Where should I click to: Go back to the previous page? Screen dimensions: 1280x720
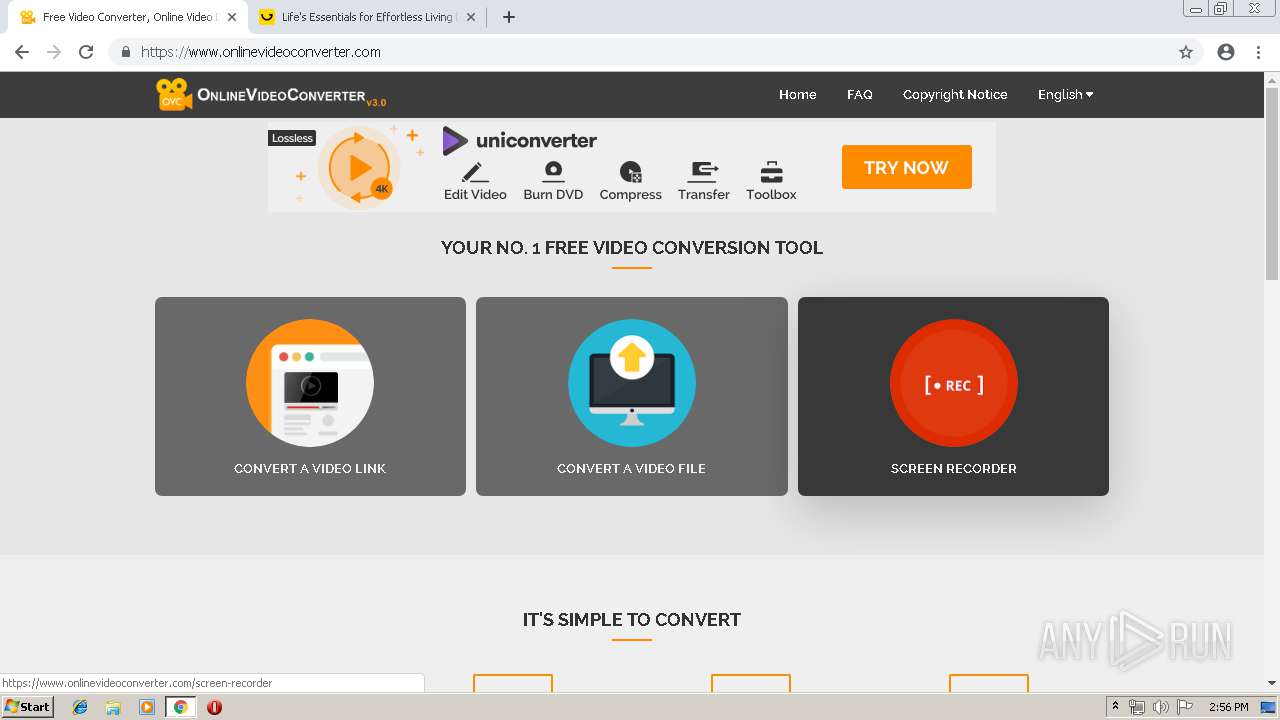click(x=22, y=52)
